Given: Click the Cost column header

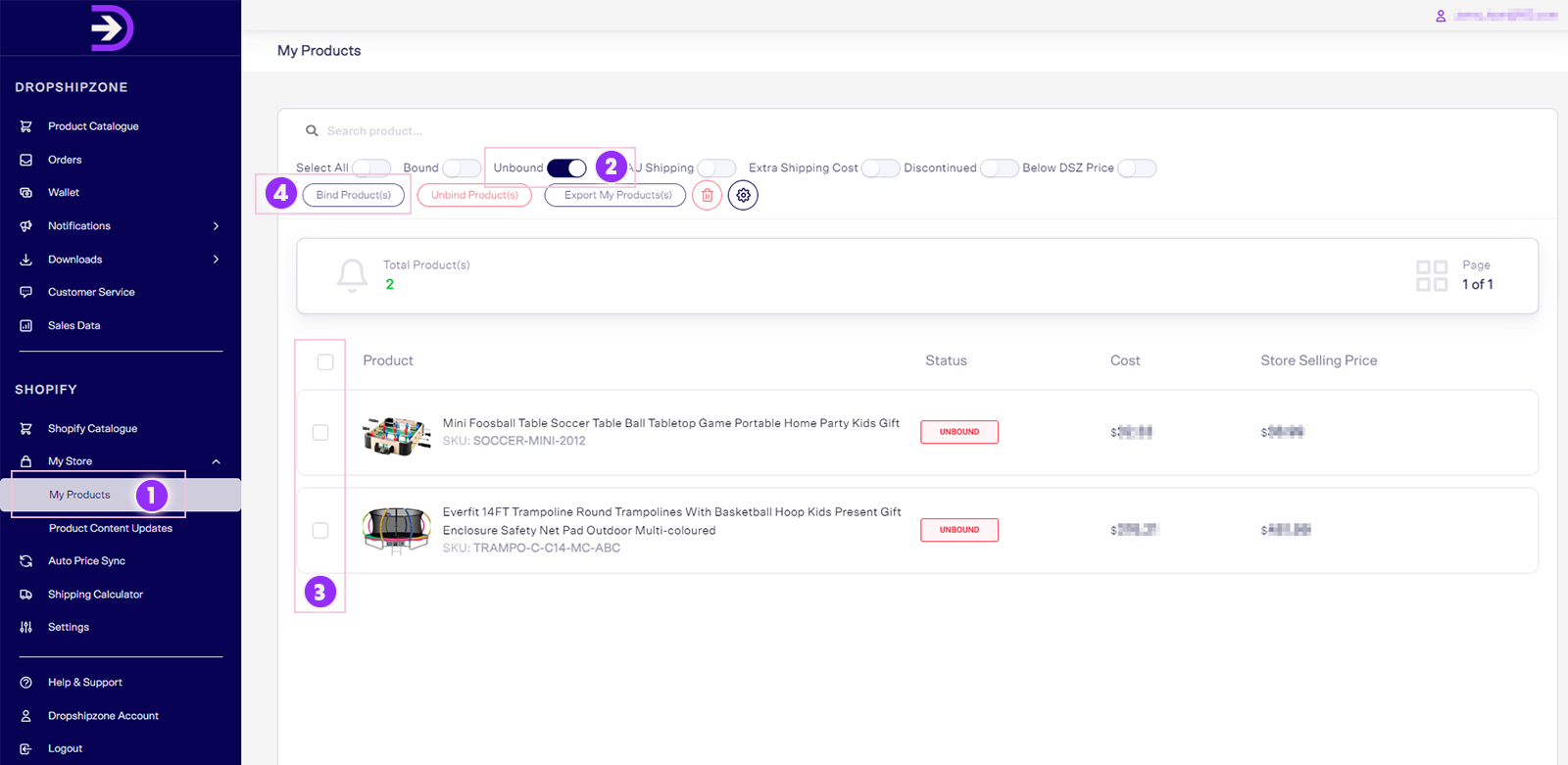Looking at the screenshot, I should tap(1125, 360).
